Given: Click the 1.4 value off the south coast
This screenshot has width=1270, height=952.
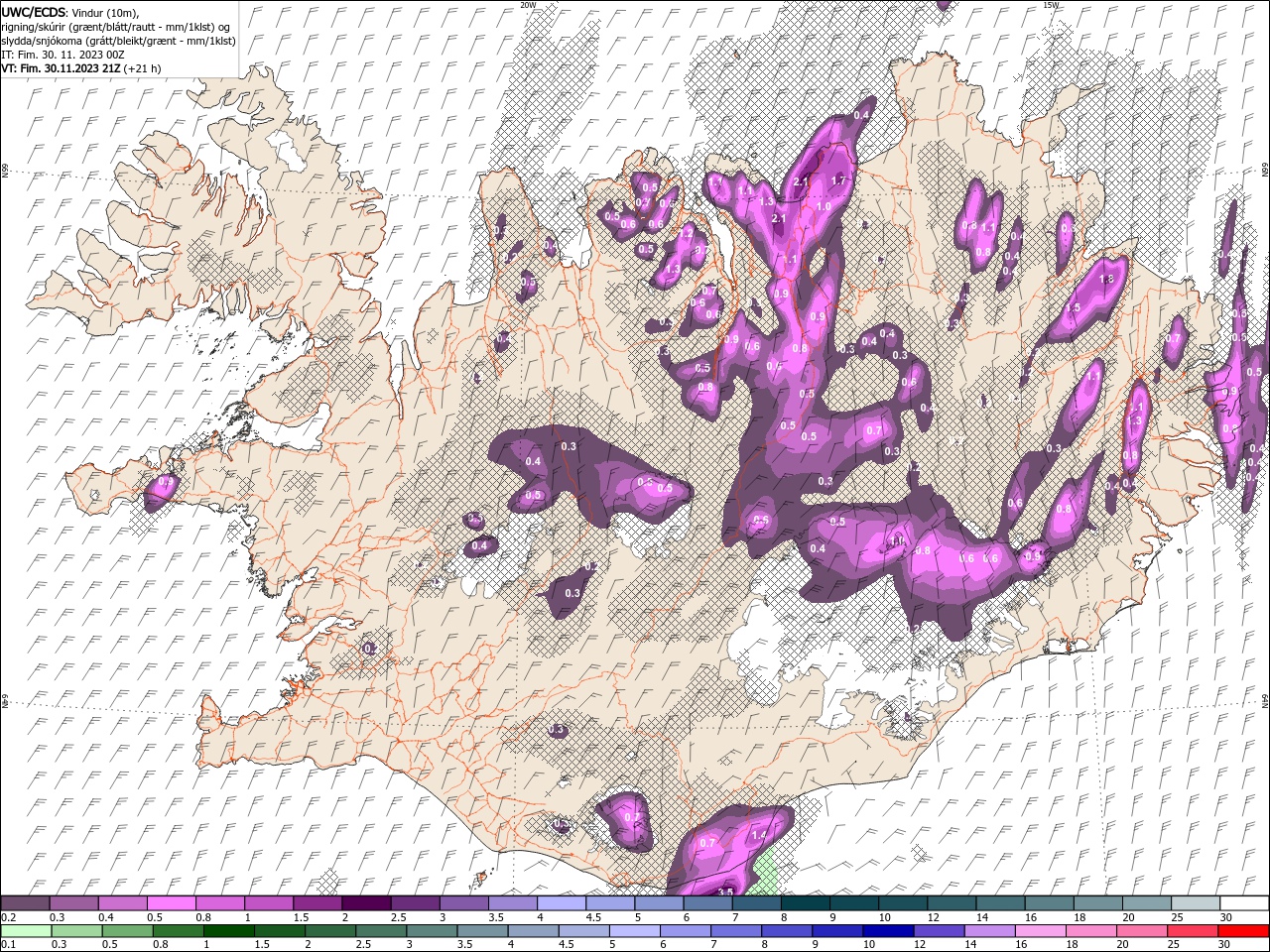Looking at the screenshot, I should click(x=760, y=836).
